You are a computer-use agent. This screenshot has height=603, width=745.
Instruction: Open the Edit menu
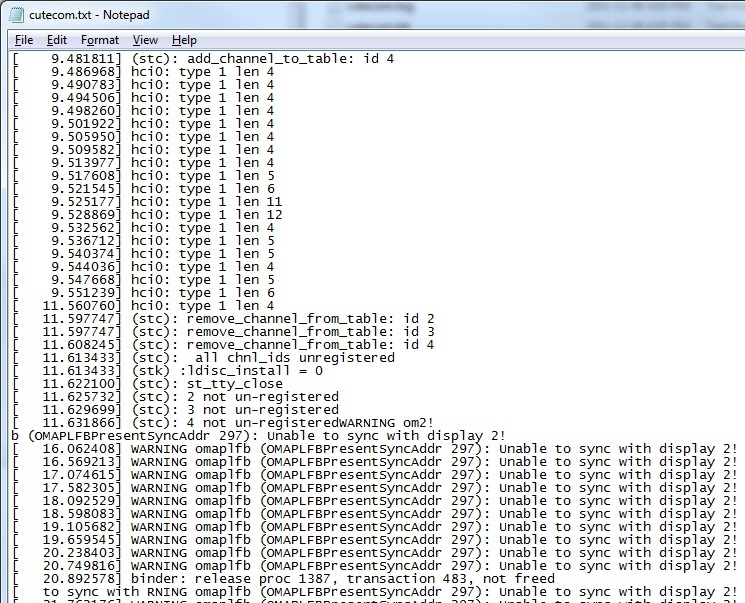[57, 40]
